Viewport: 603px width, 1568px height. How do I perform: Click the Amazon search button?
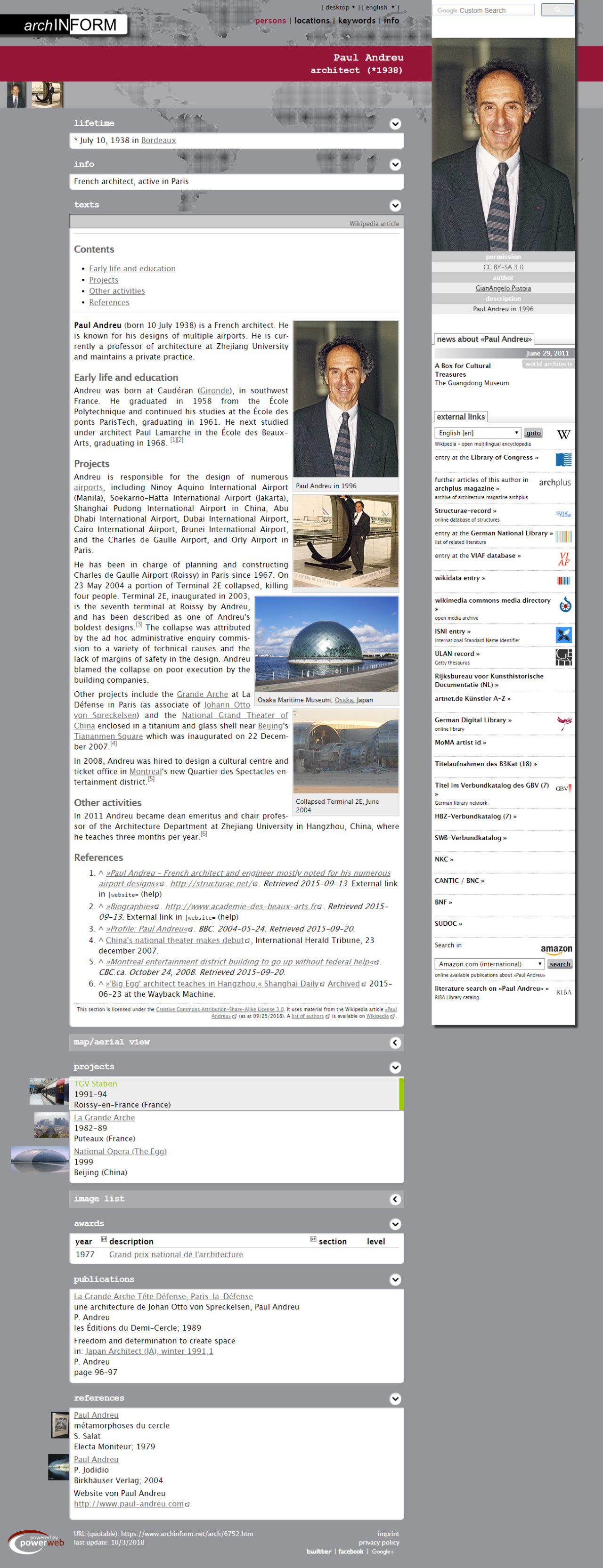point(560,964)
